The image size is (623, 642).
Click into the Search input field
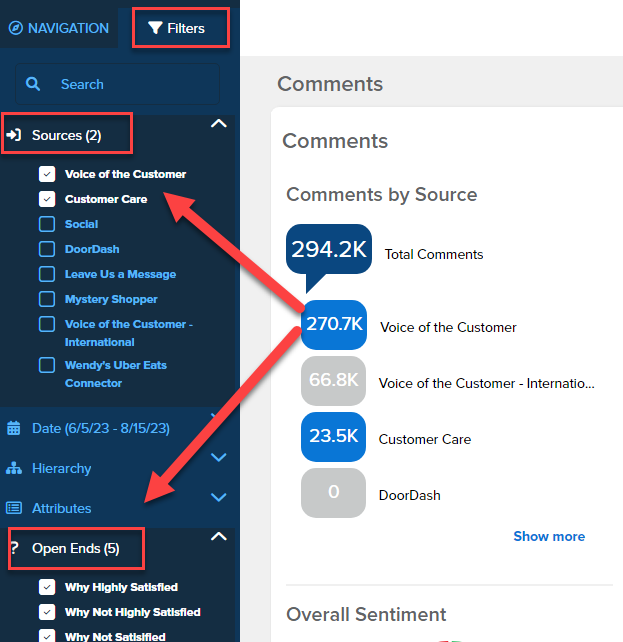point(130,85)
